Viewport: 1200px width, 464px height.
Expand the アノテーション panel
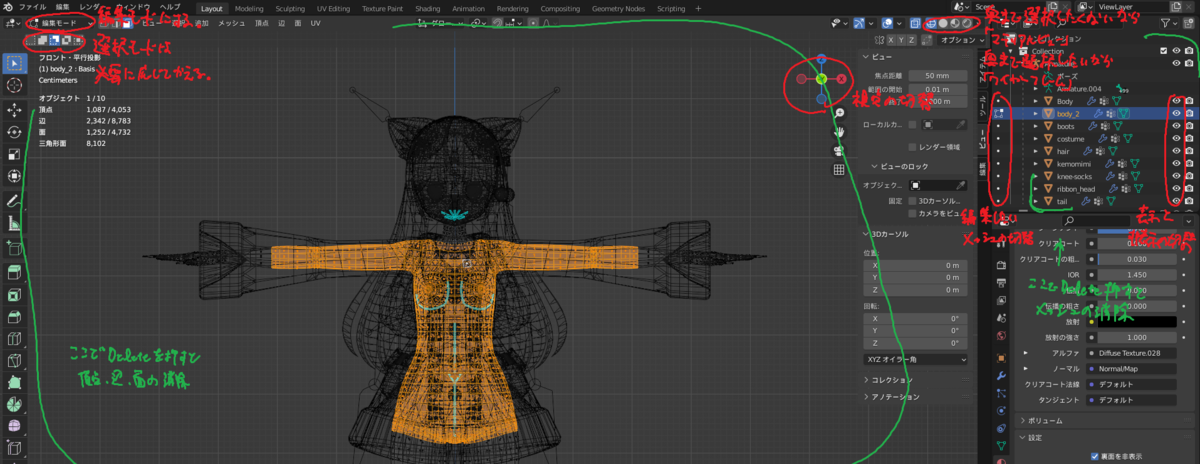click(866, 397)
